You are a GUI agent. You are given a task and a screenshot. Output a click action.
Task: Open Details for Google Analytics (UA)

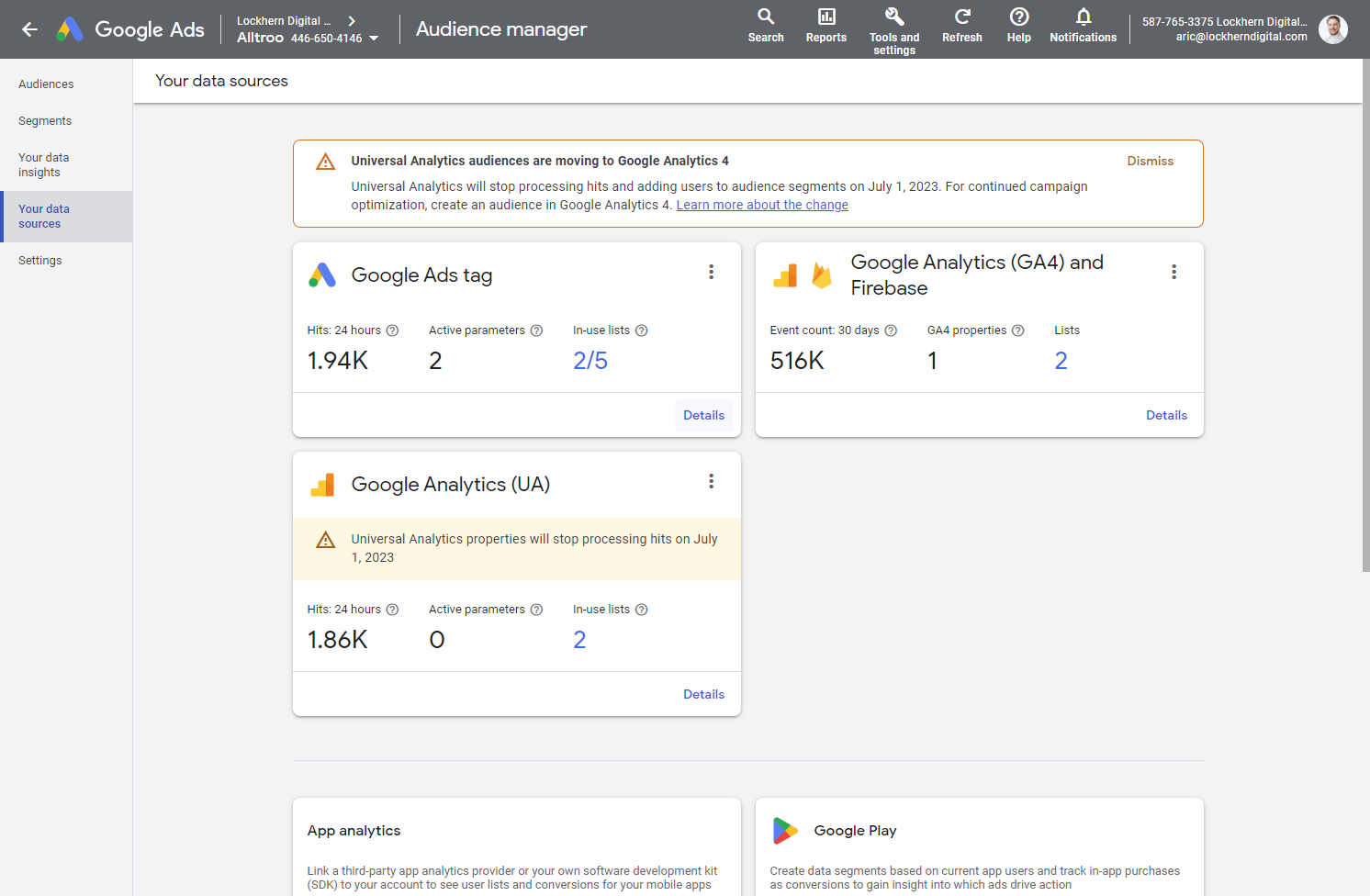[704, 694]
